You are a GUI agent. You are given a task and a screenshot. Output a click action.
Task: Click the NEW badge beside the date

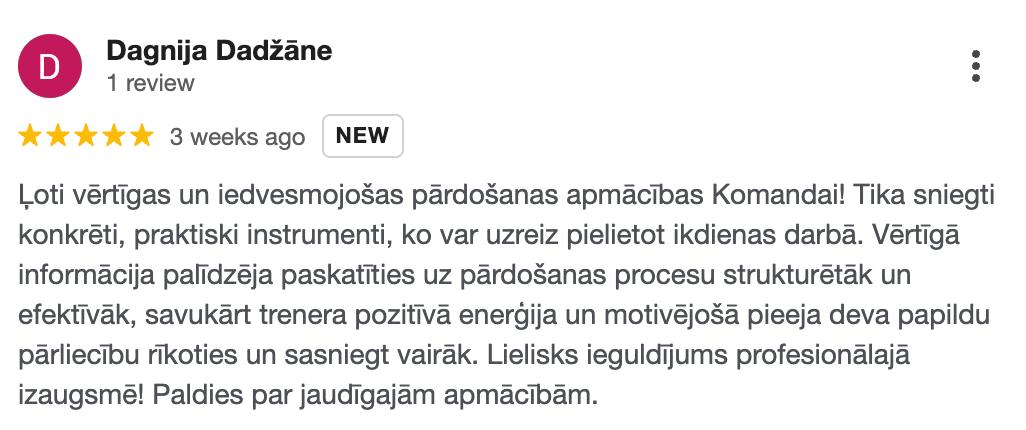362,137
